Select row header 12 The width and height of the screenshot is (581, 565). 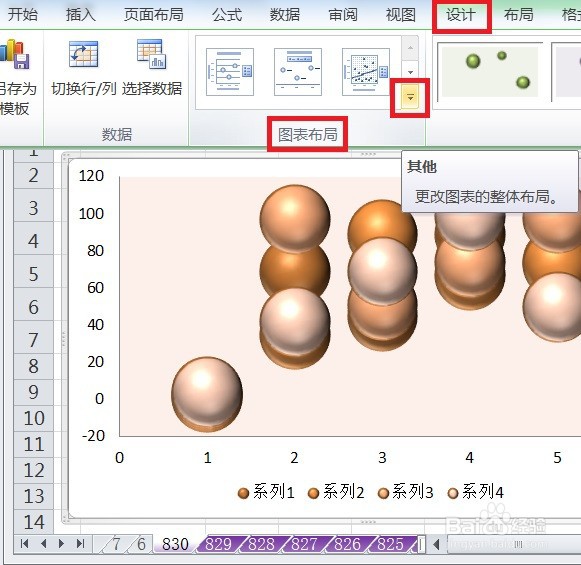(x=33, y=470)
